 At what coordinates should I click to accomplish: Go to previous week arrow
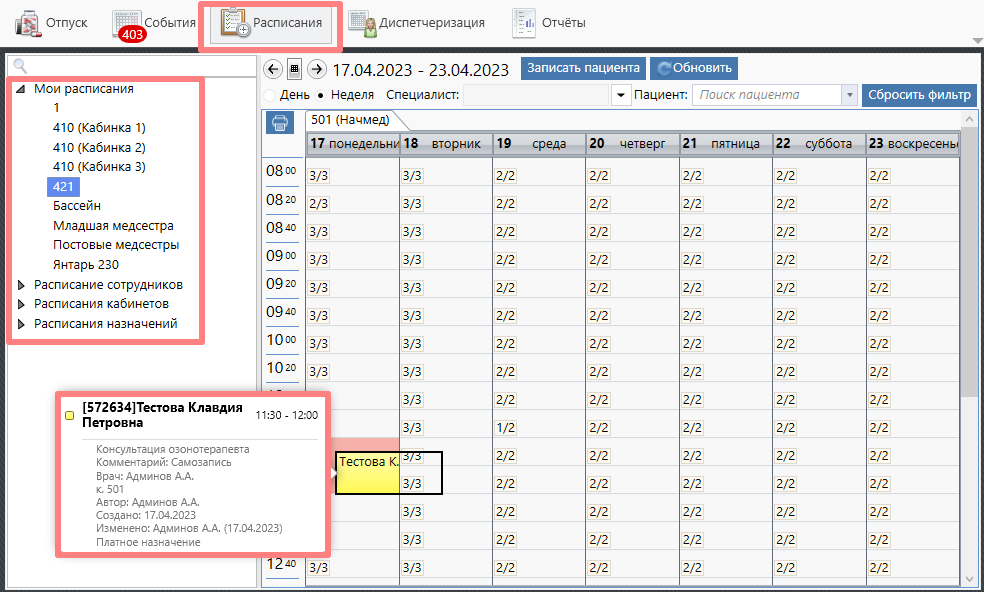(272, 69)
